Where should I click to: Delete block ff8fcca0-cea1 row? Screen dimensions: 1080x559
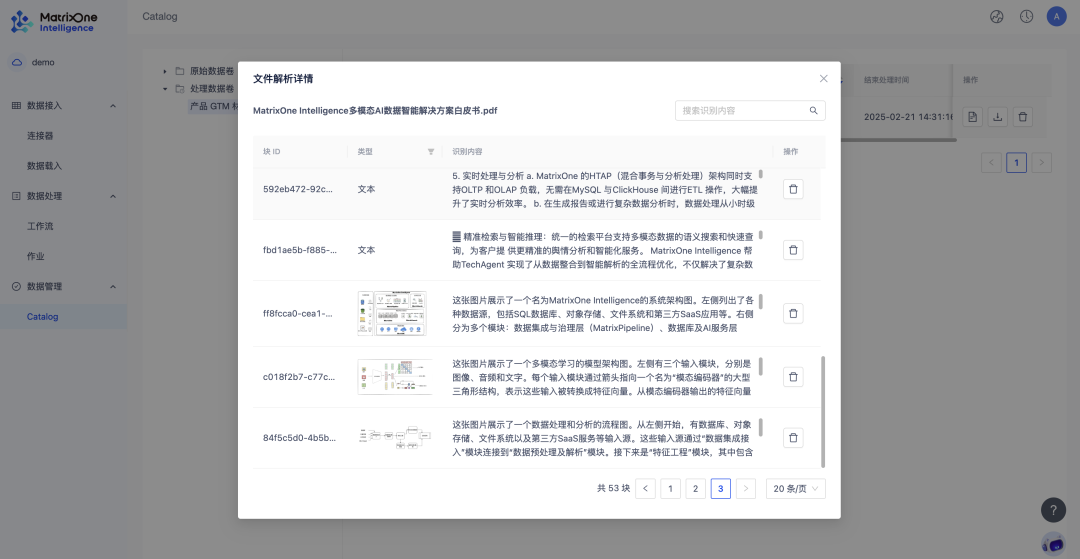[793, 313]
